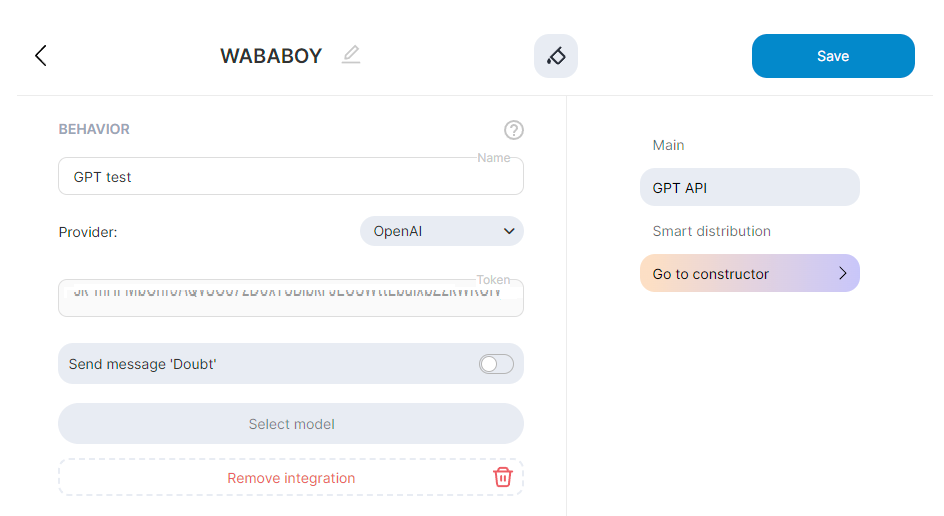Click the Select model button

[x=291, y=424]
